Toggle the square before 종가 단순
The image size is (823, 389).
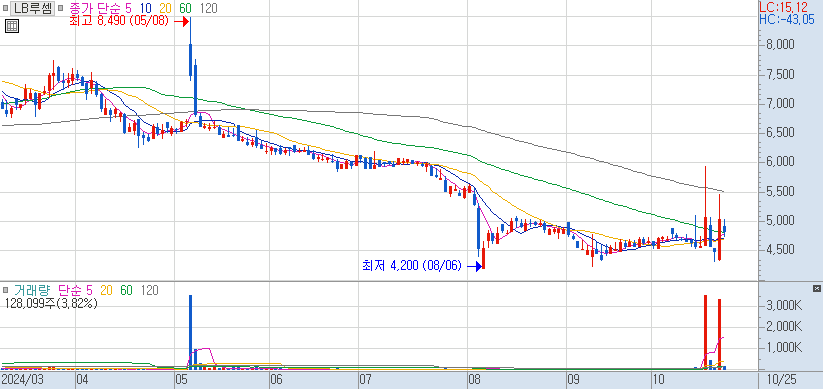click(61, 8)
